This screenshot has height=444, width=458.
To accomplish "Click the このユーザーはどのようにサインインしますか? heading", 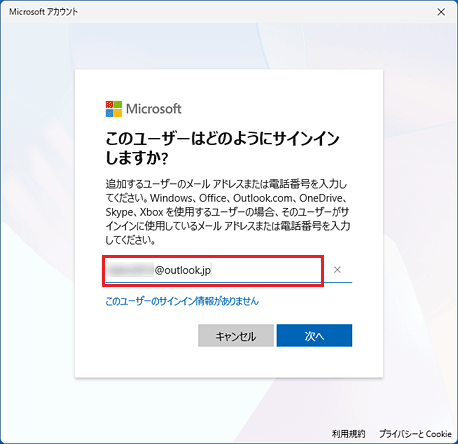I will 222,148.
